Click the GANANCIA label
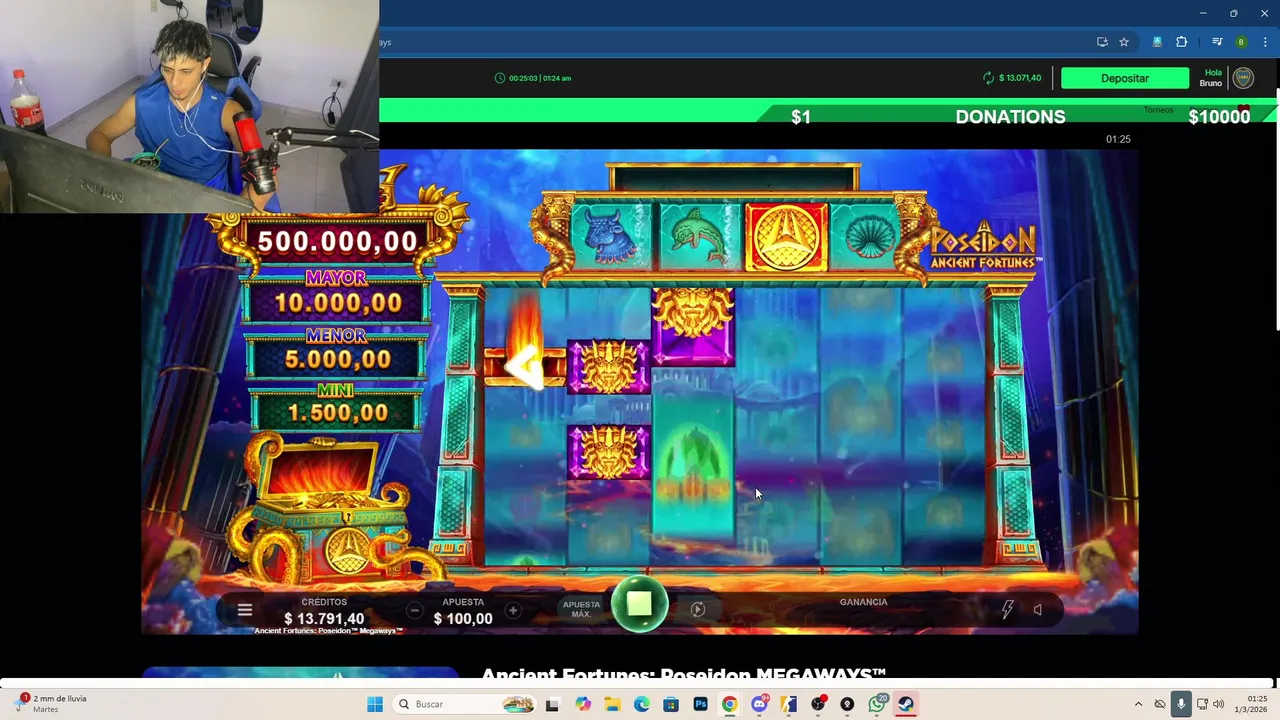The height and width of the screenshot is (720, 1280). (863, 602)
